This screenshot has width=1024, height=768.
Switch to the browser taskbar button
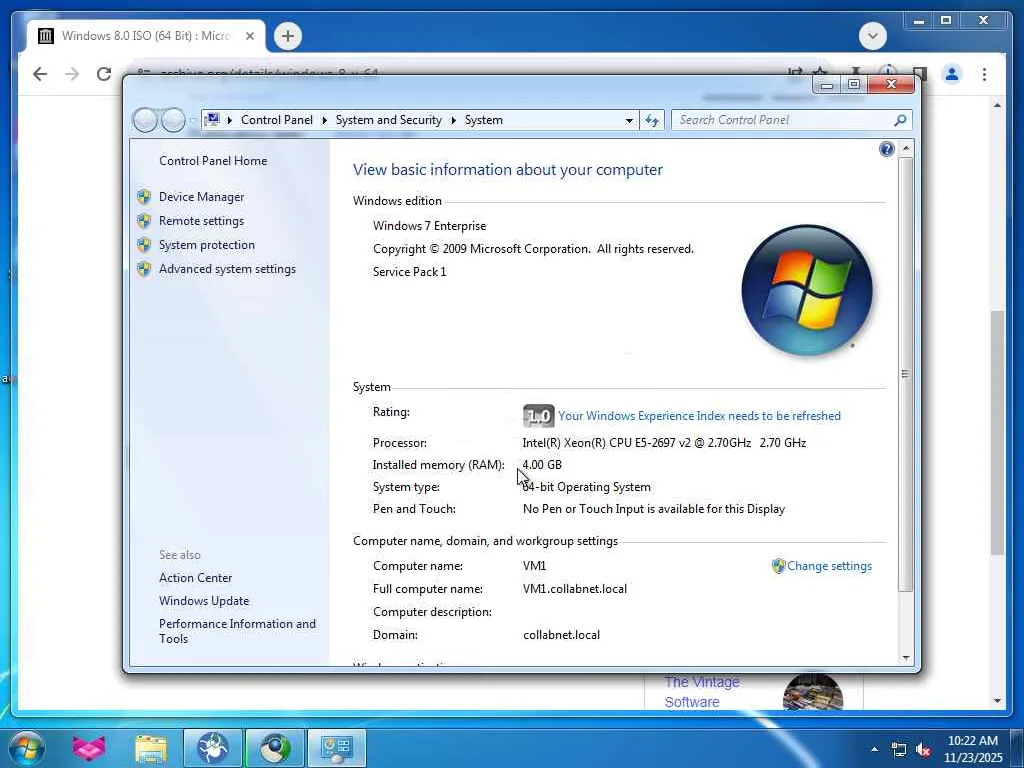point(275,748)
